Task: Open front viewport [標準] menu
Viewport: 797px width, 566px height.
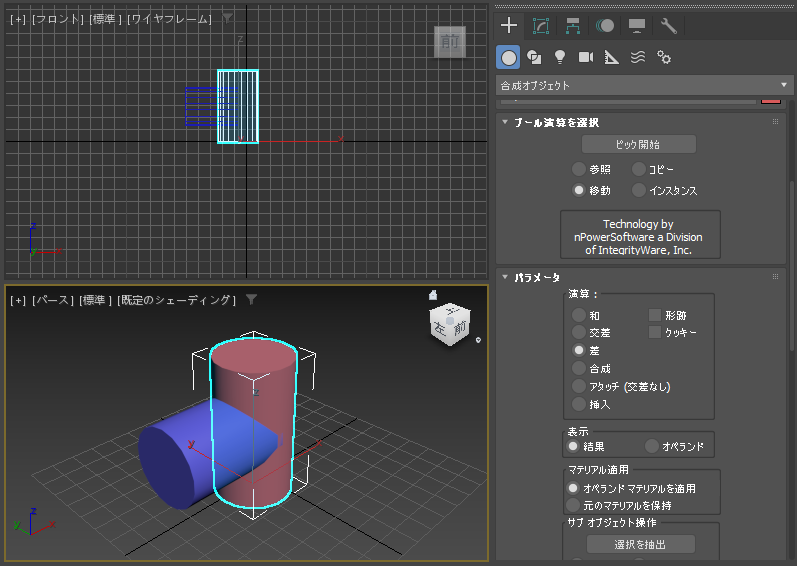Action: point(106,19)
